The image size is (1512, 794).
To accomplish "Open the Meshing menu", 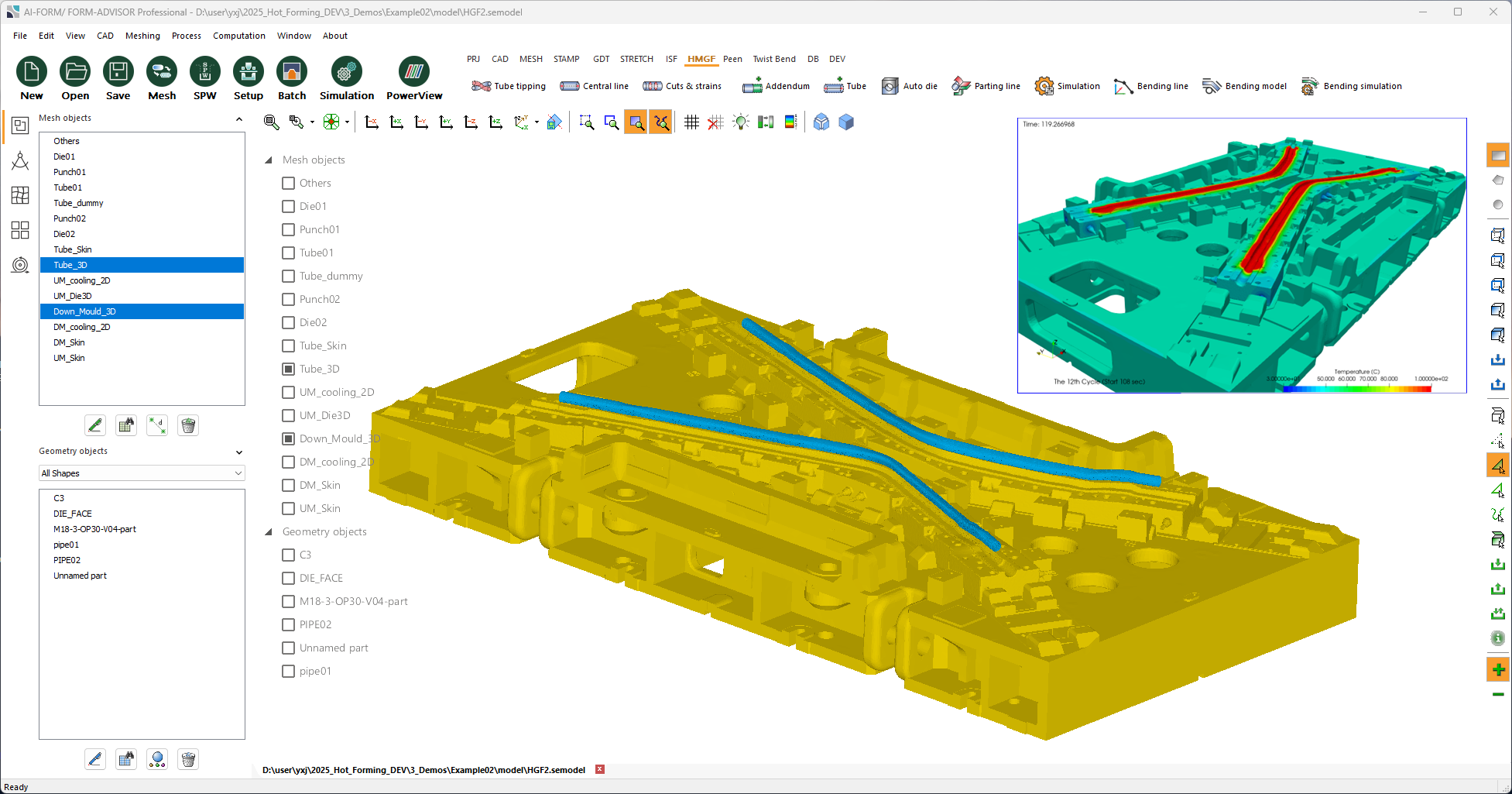I will pyautogui.click(x=142, y=36).
